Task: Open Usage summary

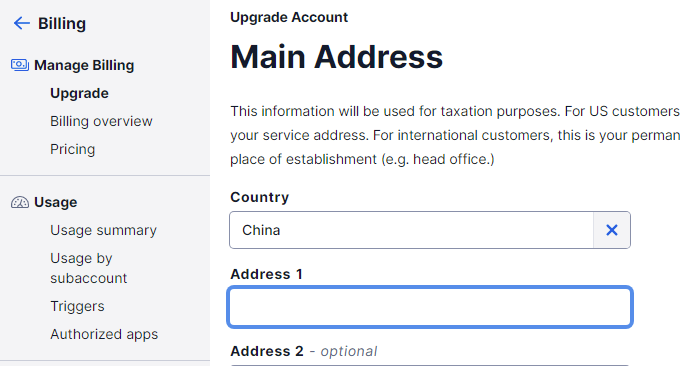Action: click(103, 230)
